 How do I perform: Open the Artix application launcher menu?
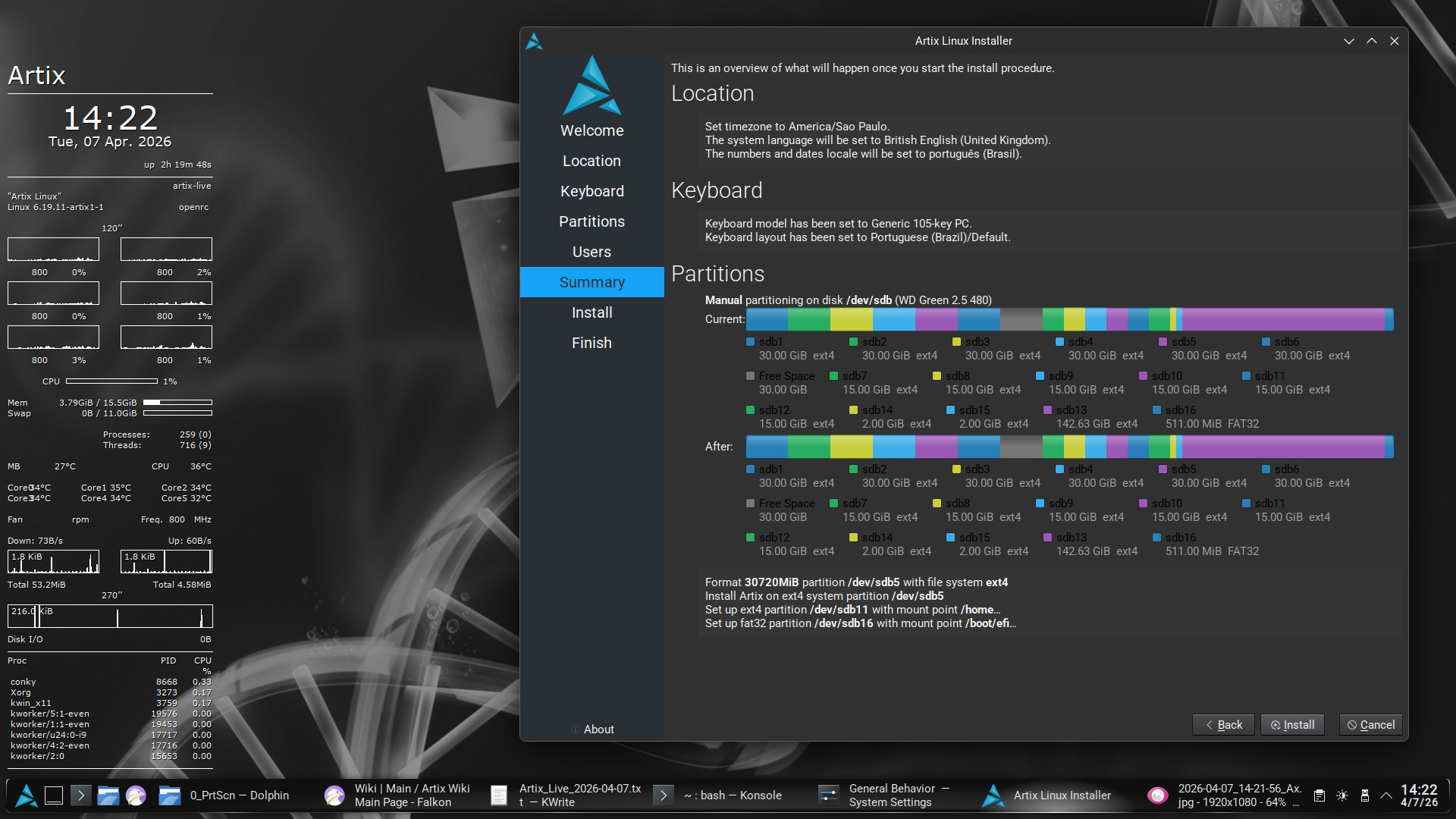coord(27,795)
